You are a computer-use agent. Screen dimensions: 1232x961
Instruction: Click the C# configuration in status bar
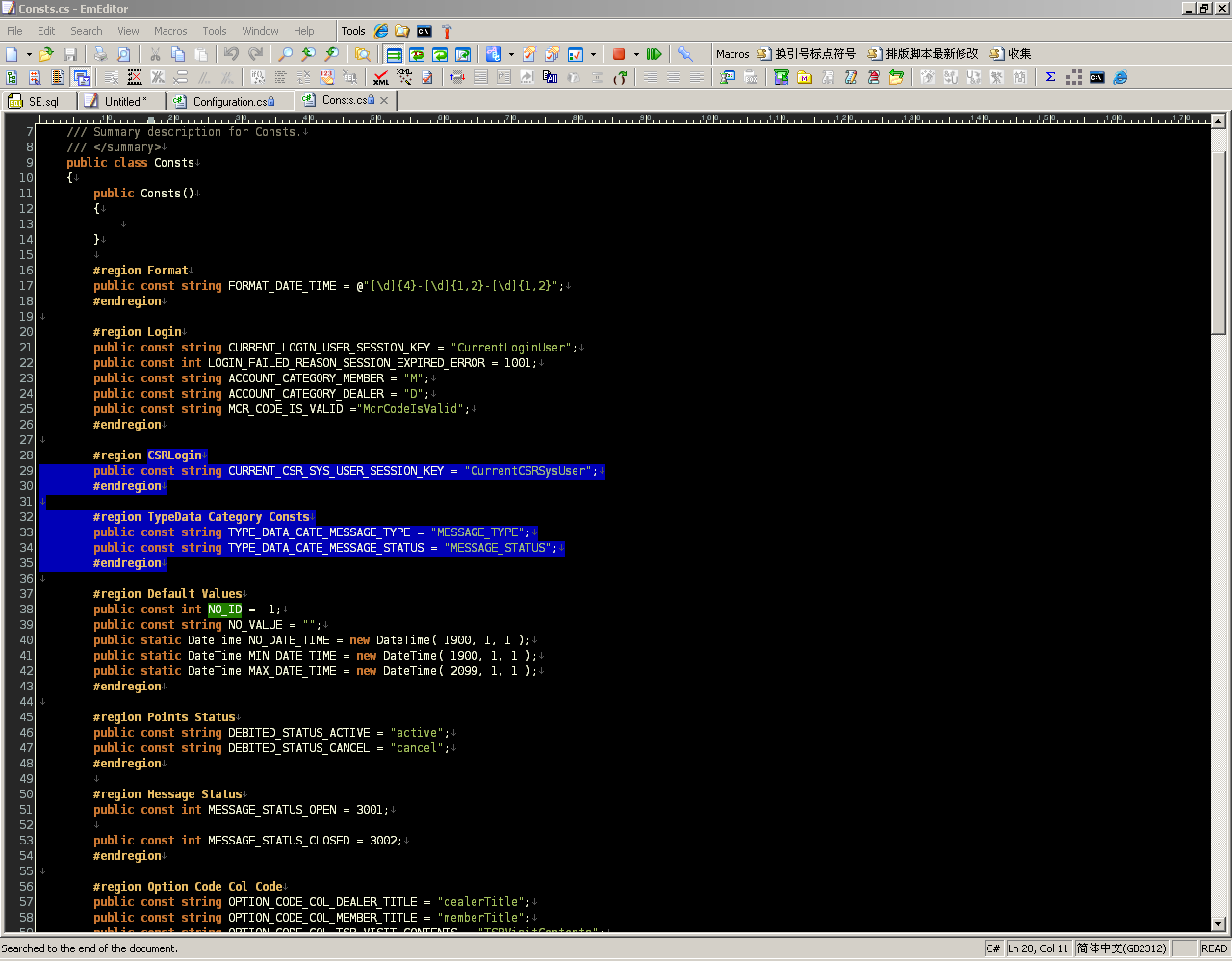click(x=992, y=948)
